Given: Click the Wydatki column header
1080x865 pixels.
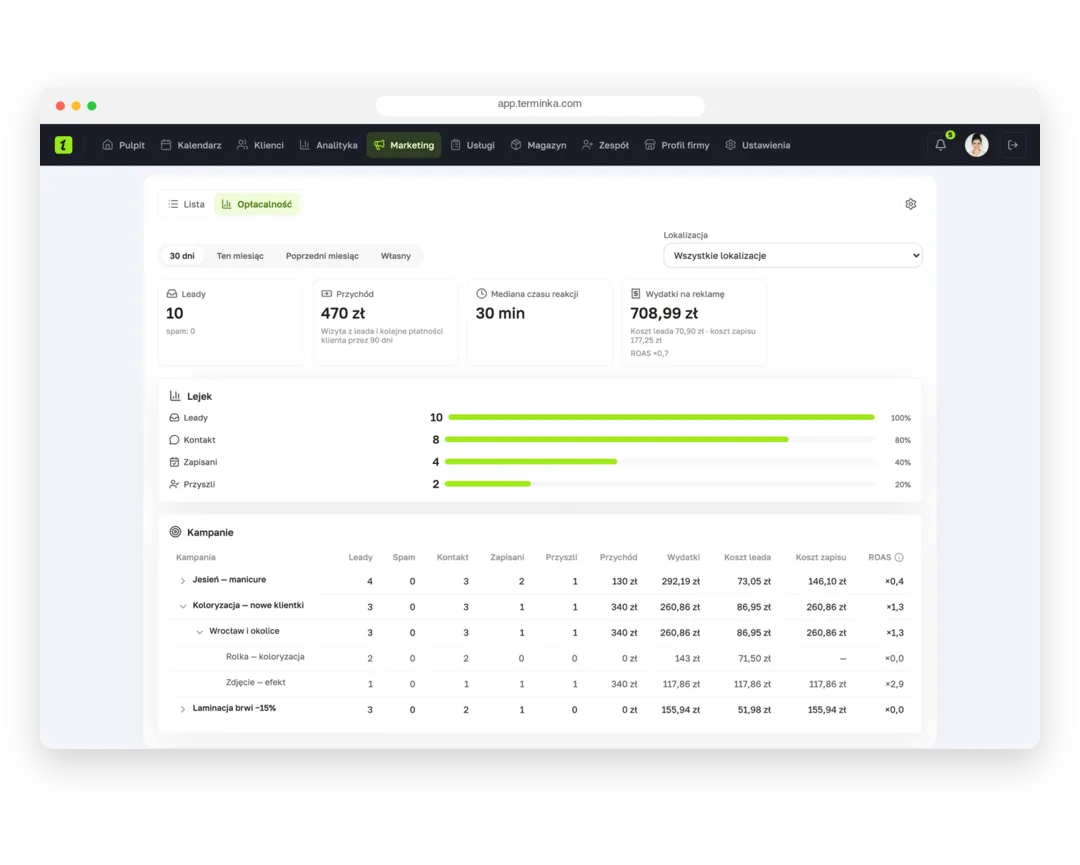Looking at the screenshot, I should 683,557.
